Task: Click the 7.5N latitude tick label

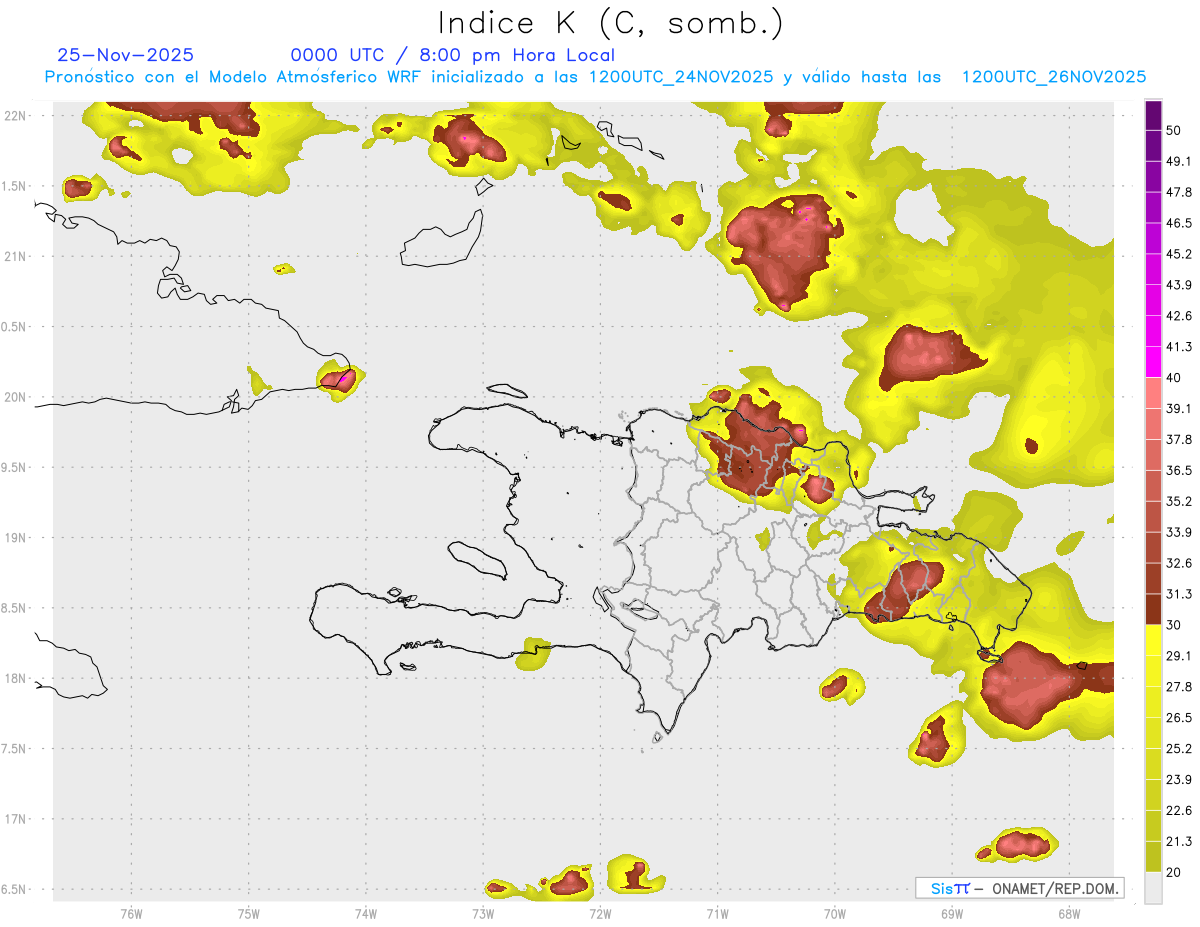Action: 14,749
